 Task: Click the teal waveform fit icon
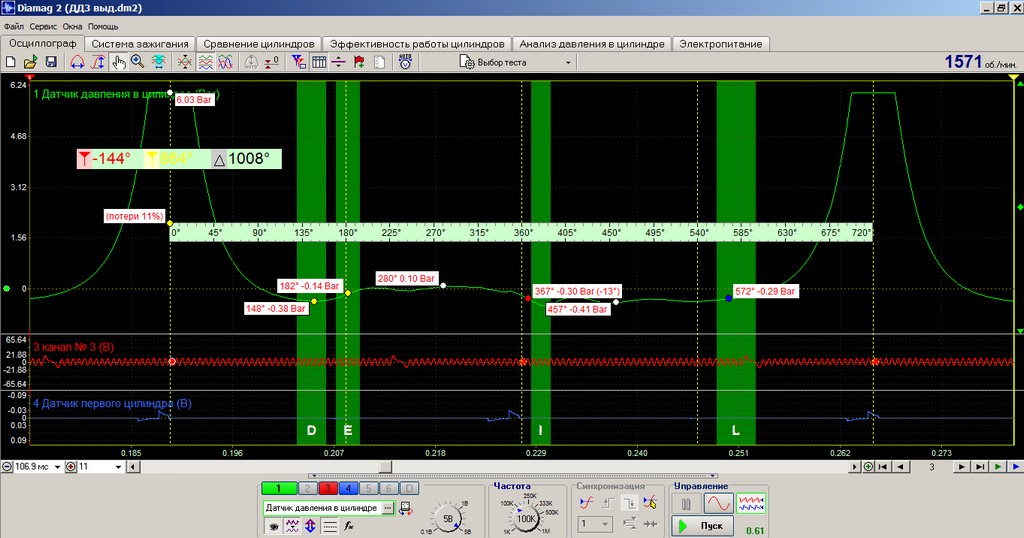click(x=158, y=62)
